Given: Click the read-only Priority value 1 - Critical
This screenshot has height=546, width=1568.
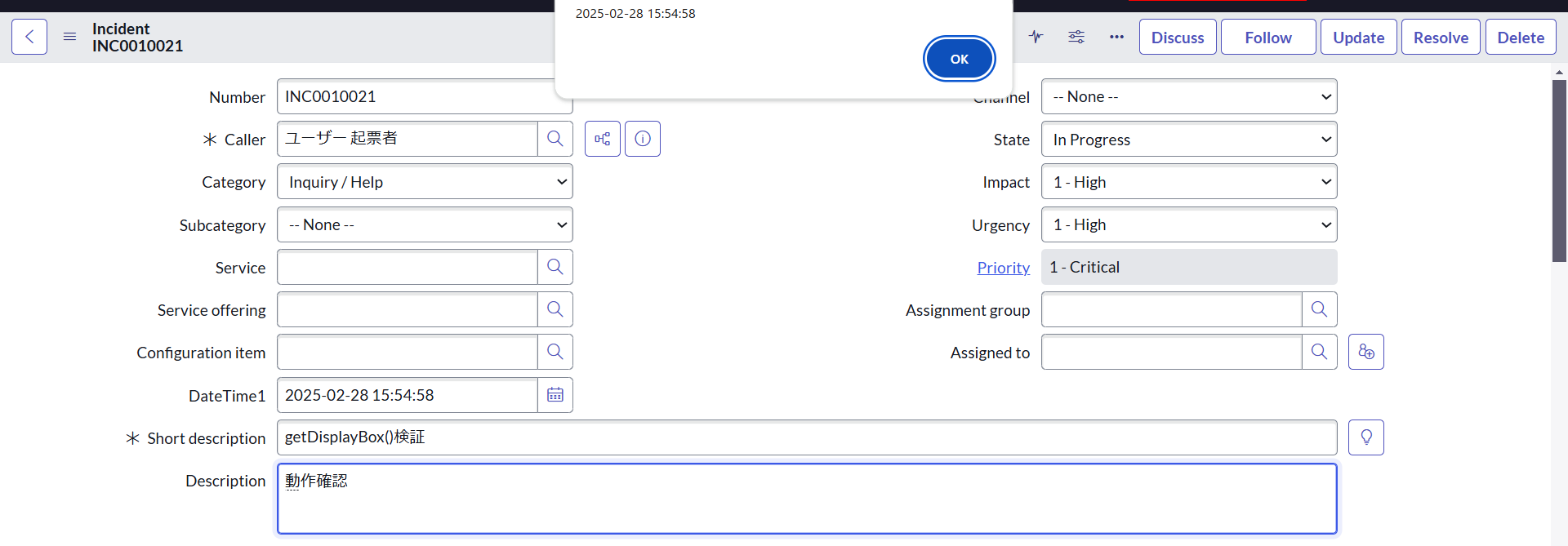Looking at the screenshot, I should 1189,267.
